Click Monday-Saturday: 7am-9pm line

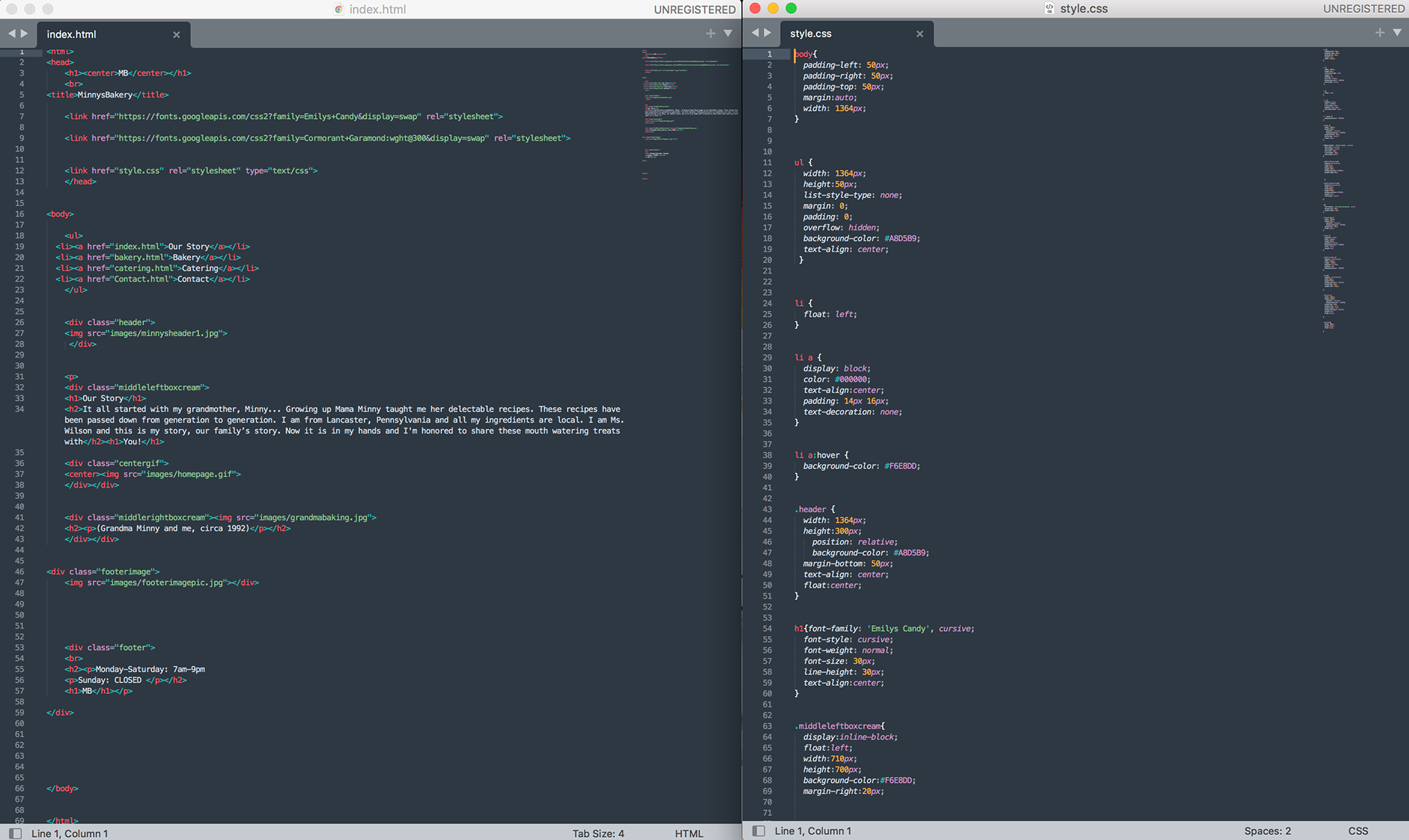coord(135,670)
